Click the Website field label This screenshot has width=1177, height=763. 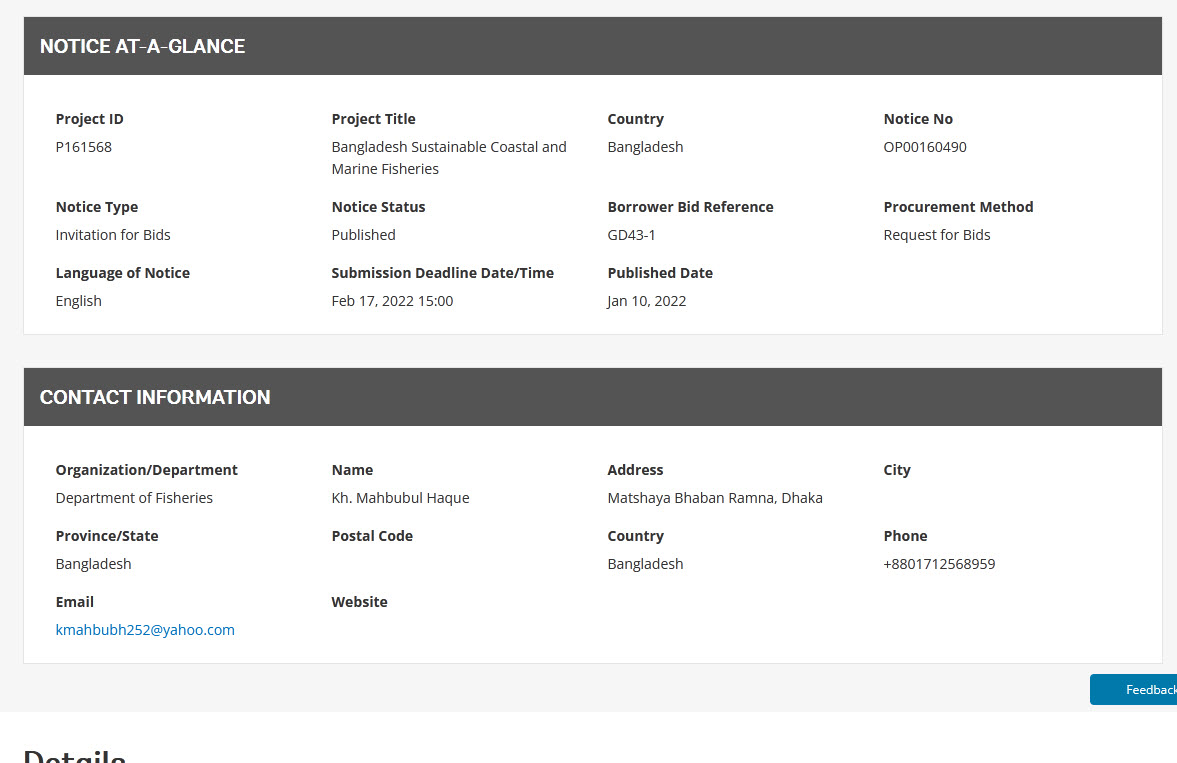(x=359, y=602)
